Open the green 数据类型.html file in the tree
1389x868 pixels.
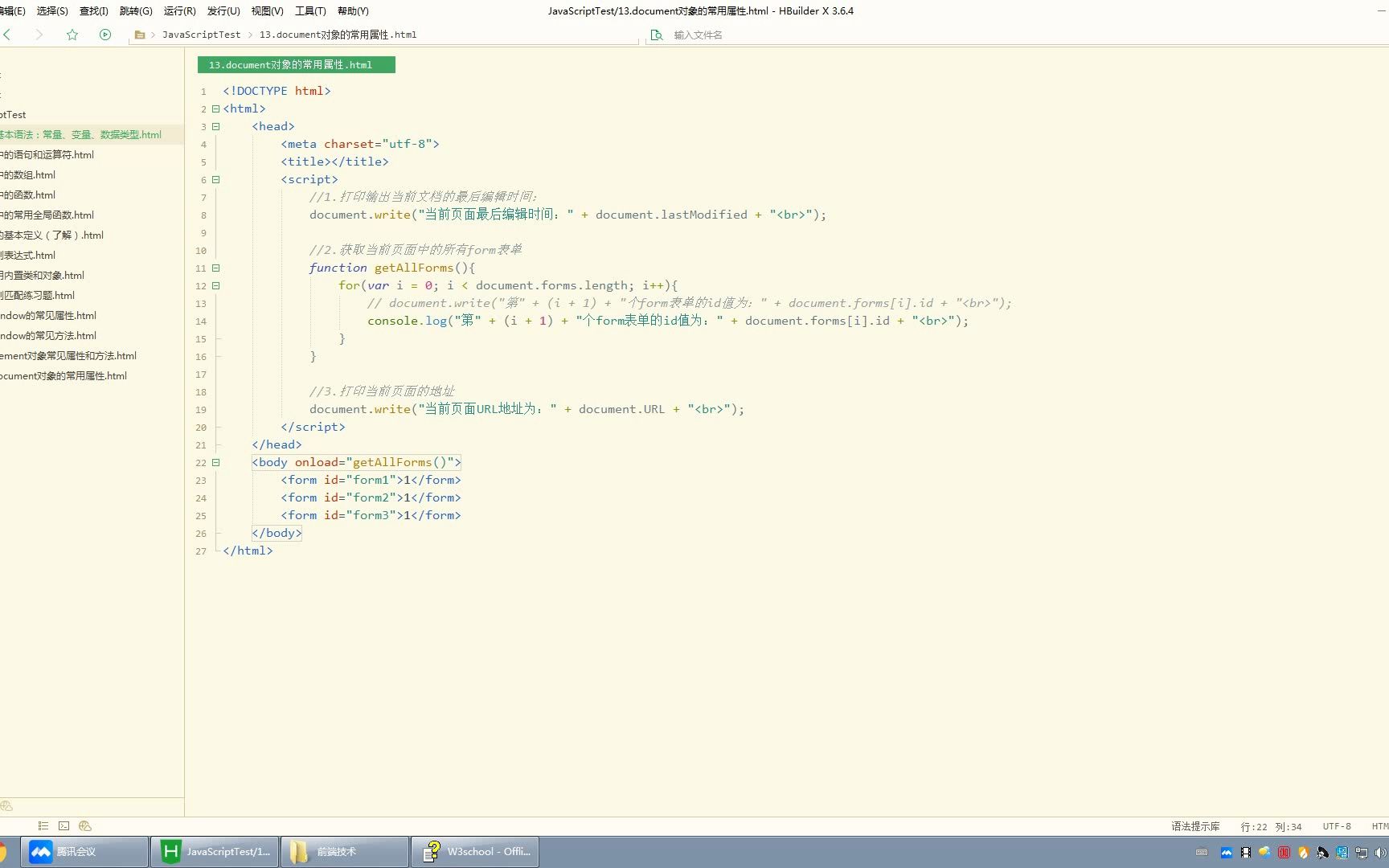point(80,135)
